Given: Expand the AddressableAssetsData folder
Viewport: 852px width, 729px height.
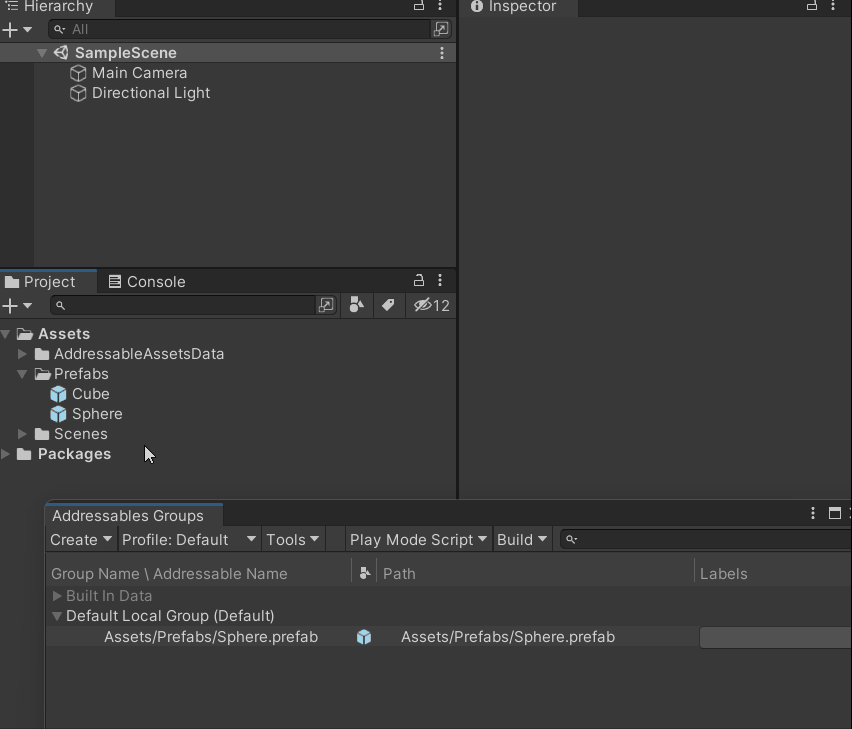Looking at the screenshot, I should point(23,354).
